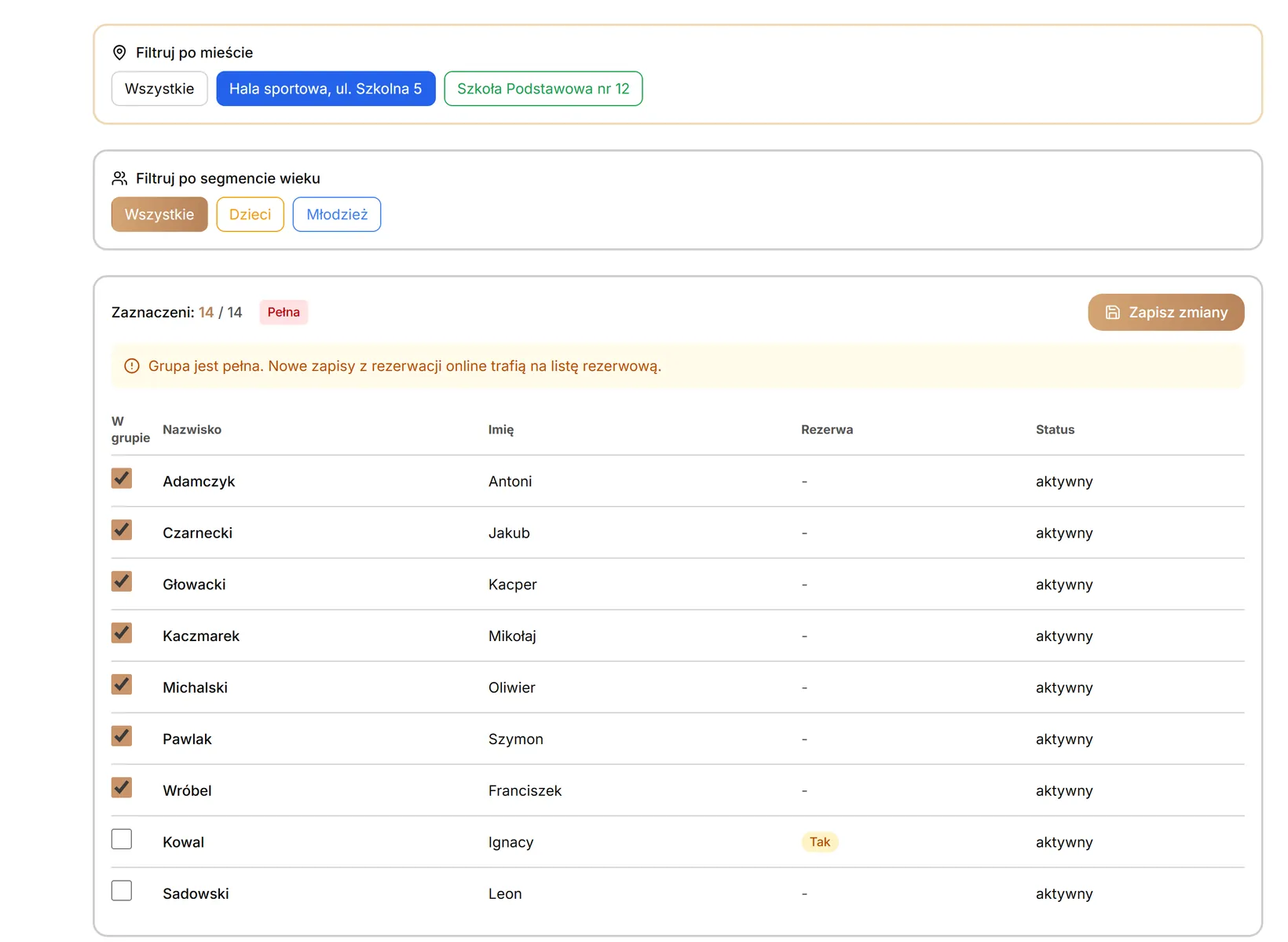Uncheck Wróbel Franciszek from the group
This screenshot has height=942, width=1288.
click(122, 788)
